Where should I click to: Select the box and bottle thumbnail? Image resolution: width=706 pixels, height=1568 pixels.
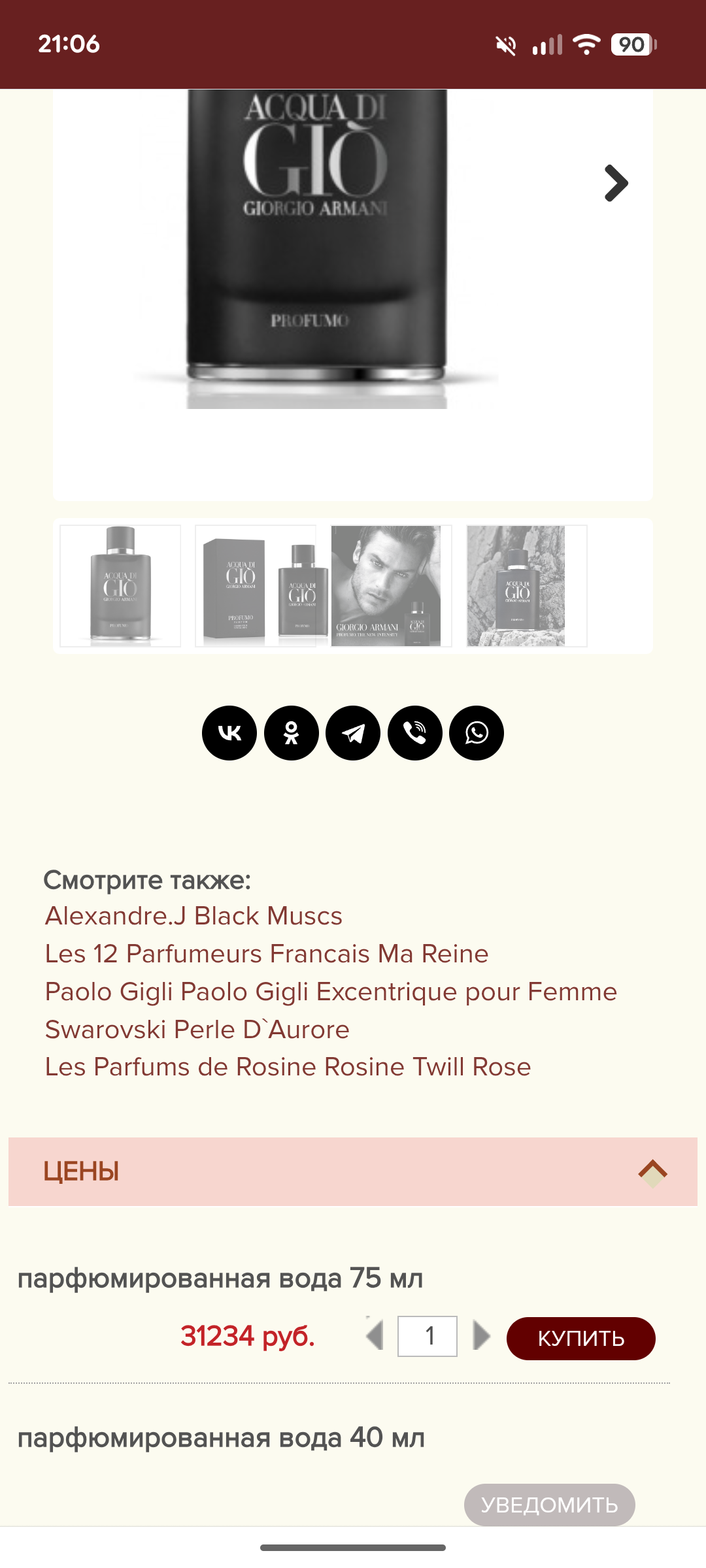256,586
